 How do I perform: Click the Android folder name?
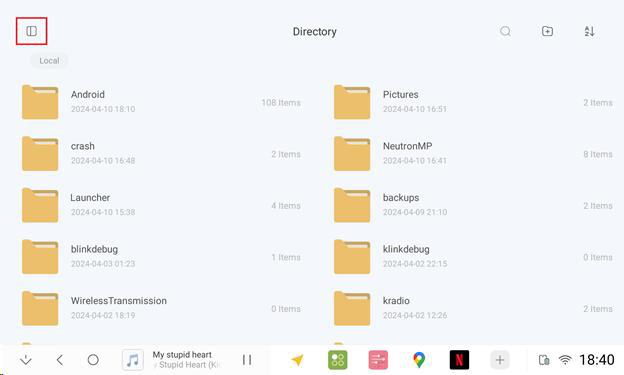click(x=88, y=95)
